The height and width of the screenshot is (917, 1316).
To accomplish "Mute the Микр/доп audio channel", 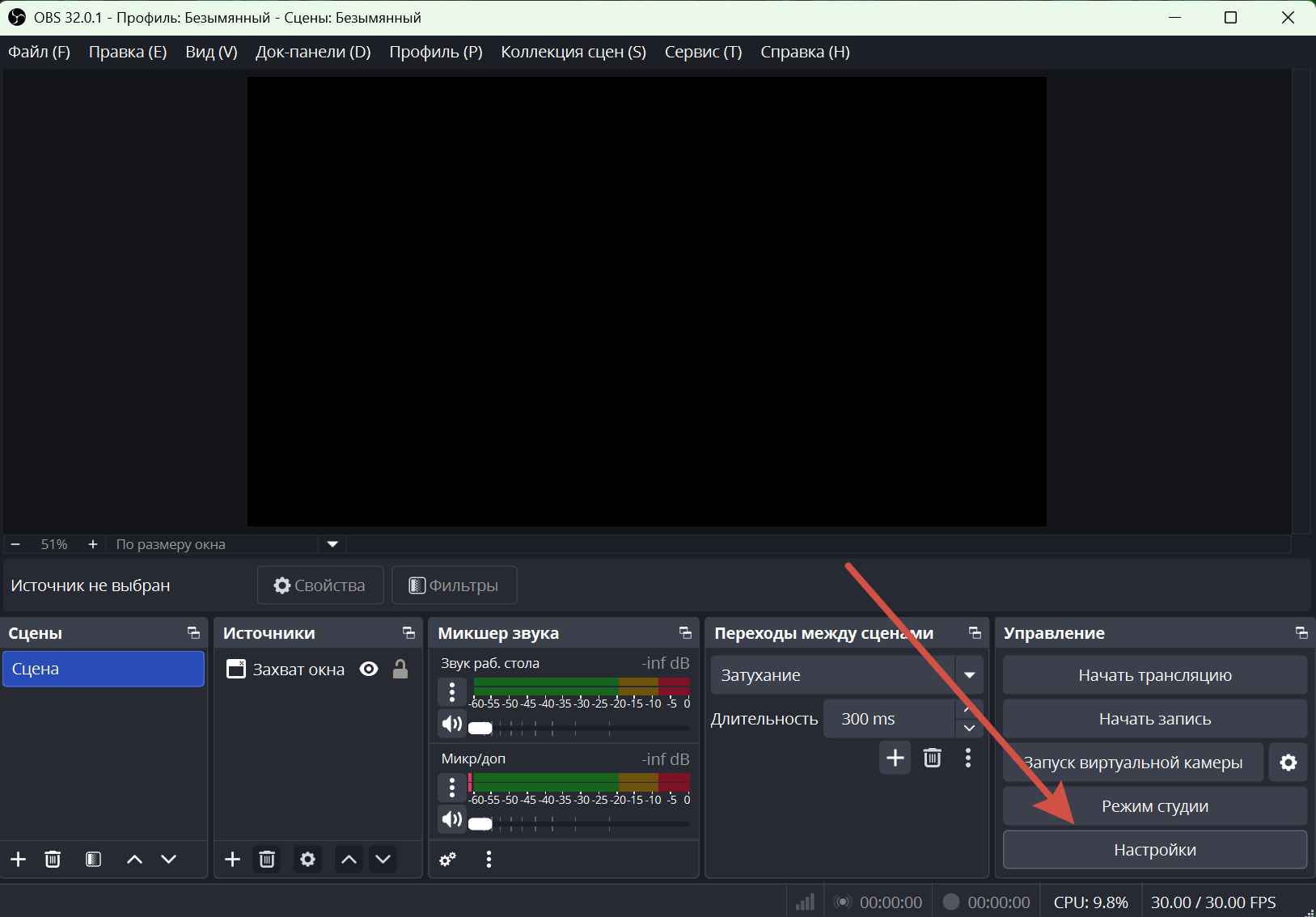I will [x=451, y=819].
